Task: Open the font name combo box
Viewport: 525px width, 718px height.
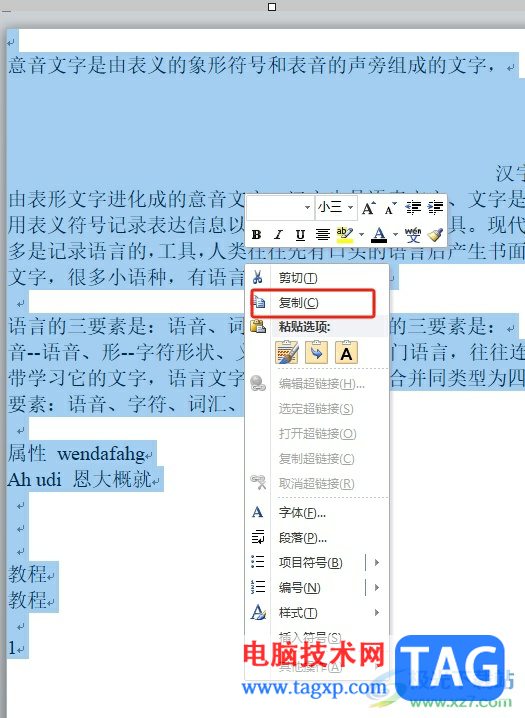Action: (280, 208)
